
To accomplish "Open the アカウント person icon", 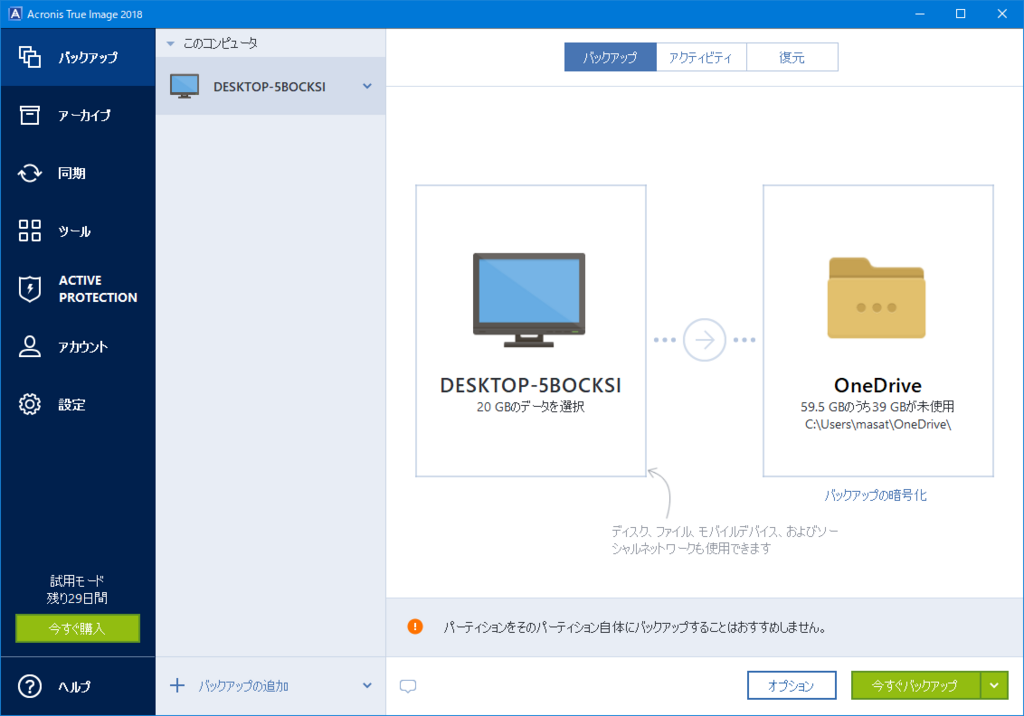I will (x=29, y=346).
